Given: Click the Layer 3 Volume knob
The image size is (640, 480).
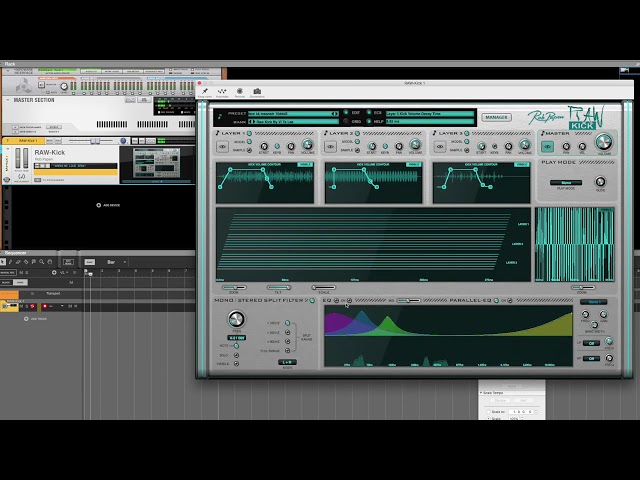Looking at the screenshot, I should click(524, 144).
